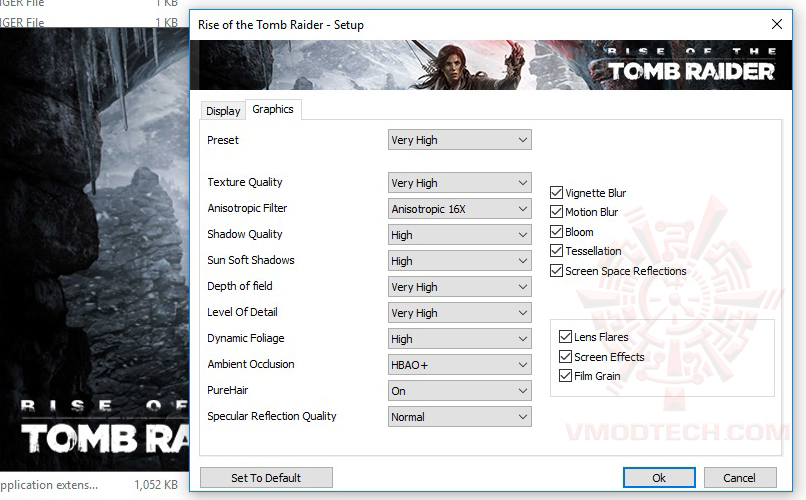Open Level Of Detail dropdown
Screen dimensions: 806x500
pos(460,313)
